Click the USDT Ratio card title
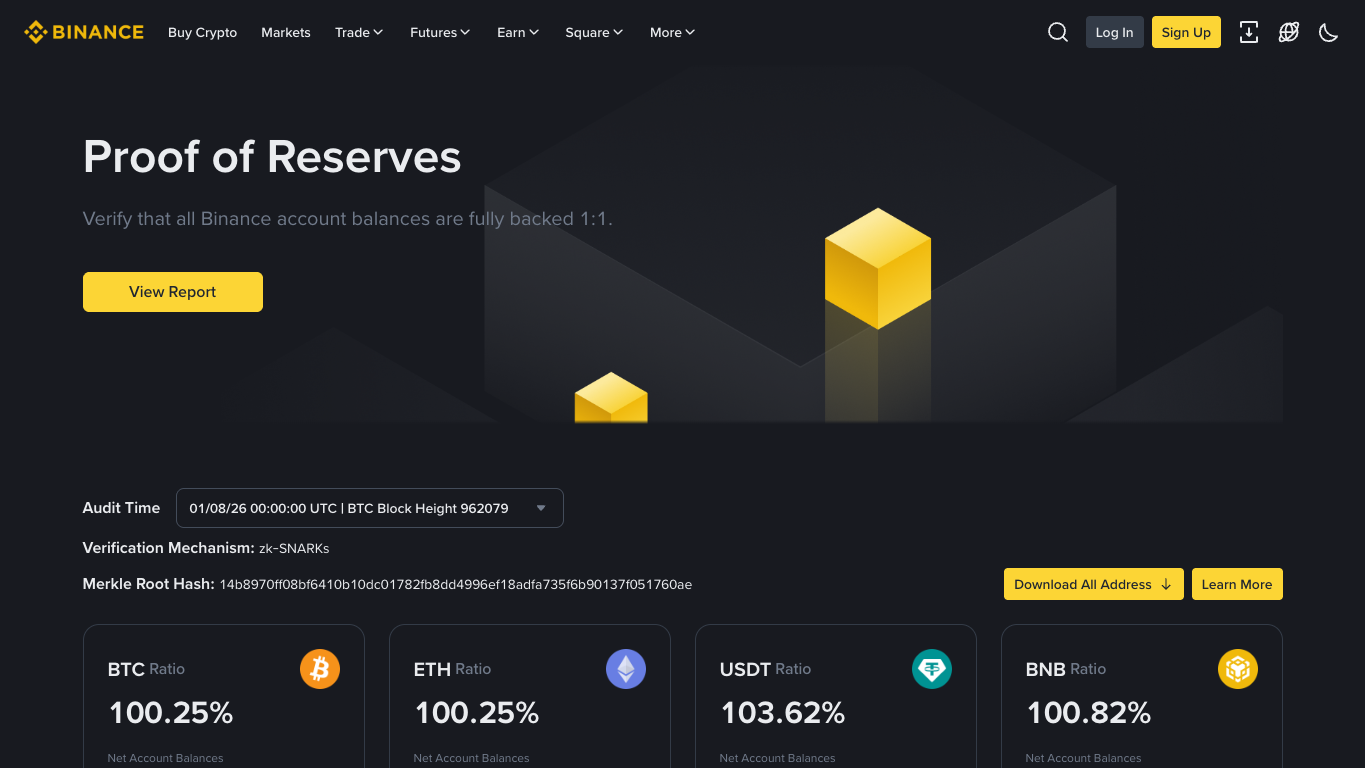 pyautogui.click(x=765, y=669)
